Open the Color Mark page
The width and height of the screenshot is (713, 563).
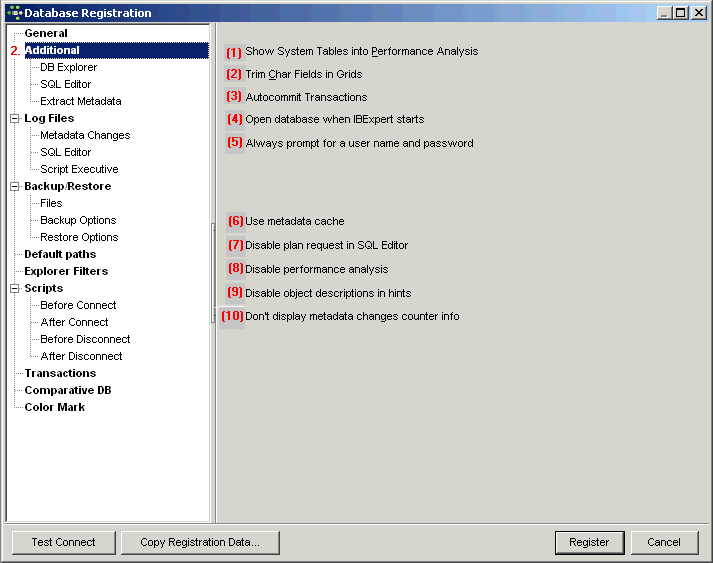[x=55, y=407]
